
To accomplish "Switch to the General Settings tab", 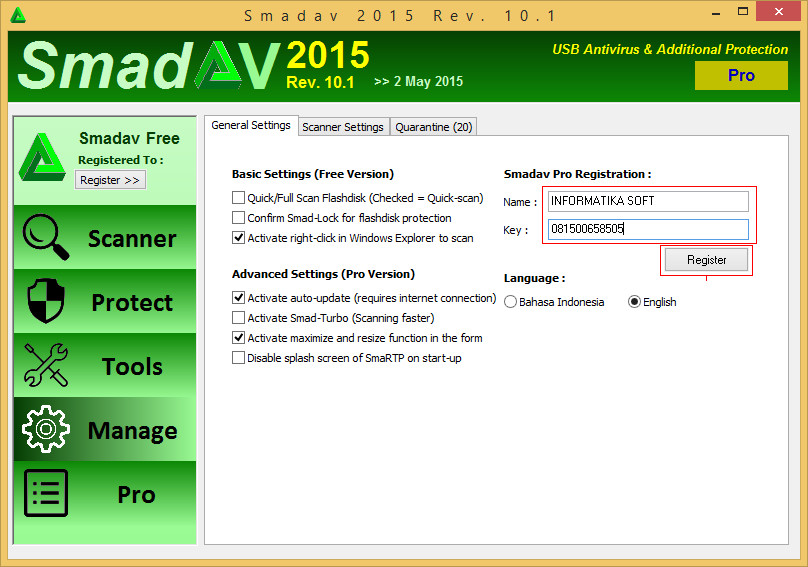I will click(x=251, y=125).
